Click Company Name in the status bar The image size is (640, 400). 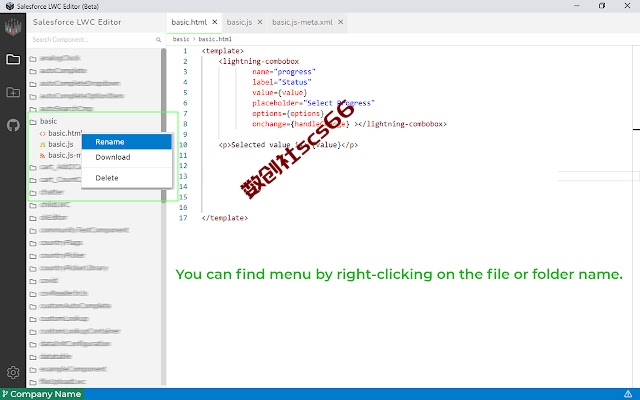tap(42, 394)
